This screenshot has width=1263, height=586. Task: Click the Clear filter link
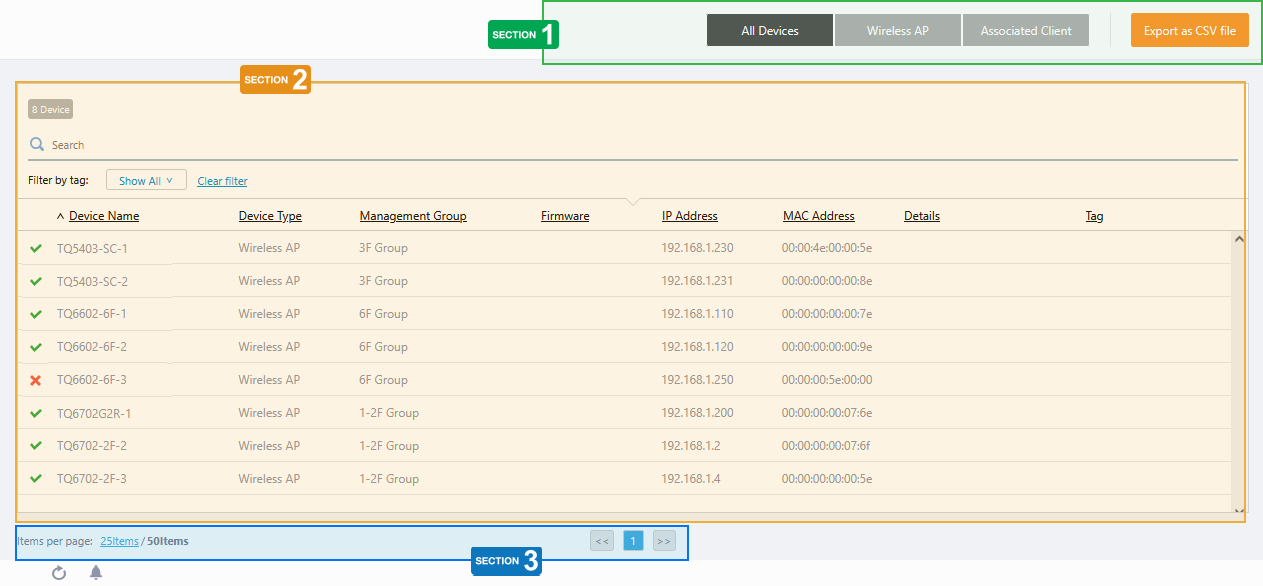coord(222,181)
